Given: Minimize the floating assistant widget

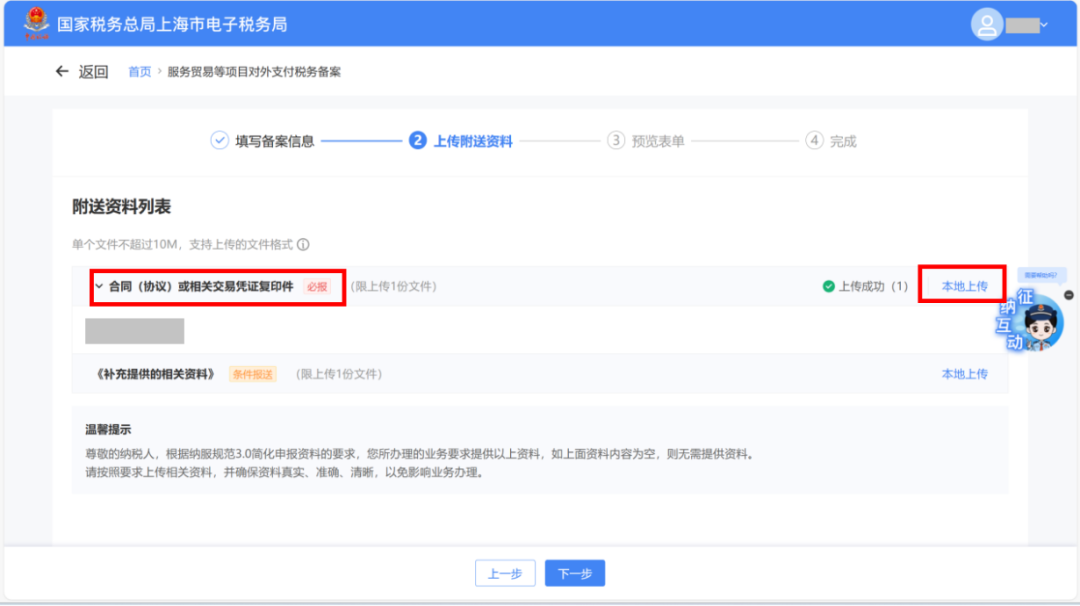Looking at the screenshot, I should click(1070, 295).
